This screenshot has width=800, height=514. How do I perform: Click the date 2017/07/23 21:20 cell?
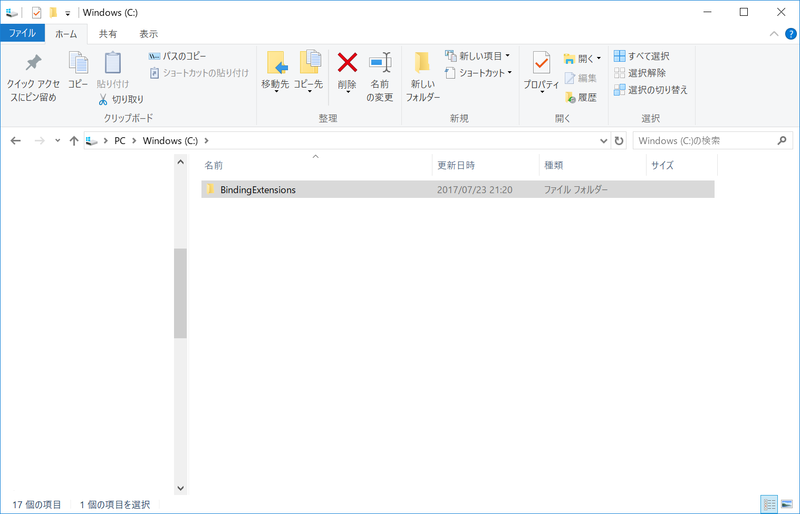[x=474, y=190]
